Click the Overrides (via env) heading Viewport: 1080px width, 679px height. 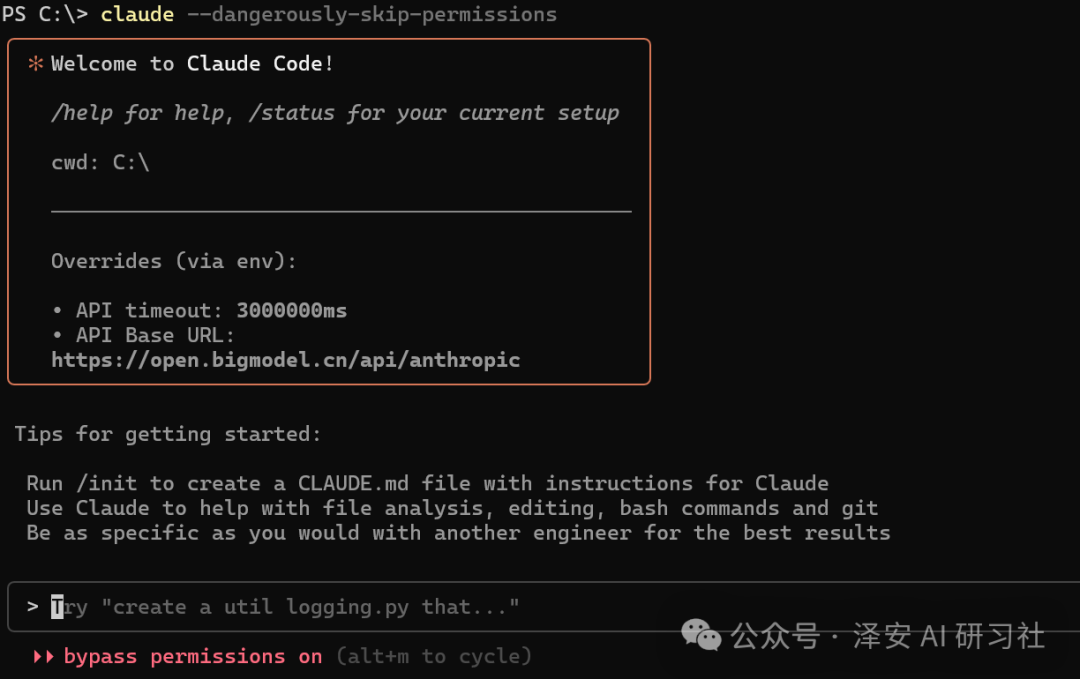174,262
